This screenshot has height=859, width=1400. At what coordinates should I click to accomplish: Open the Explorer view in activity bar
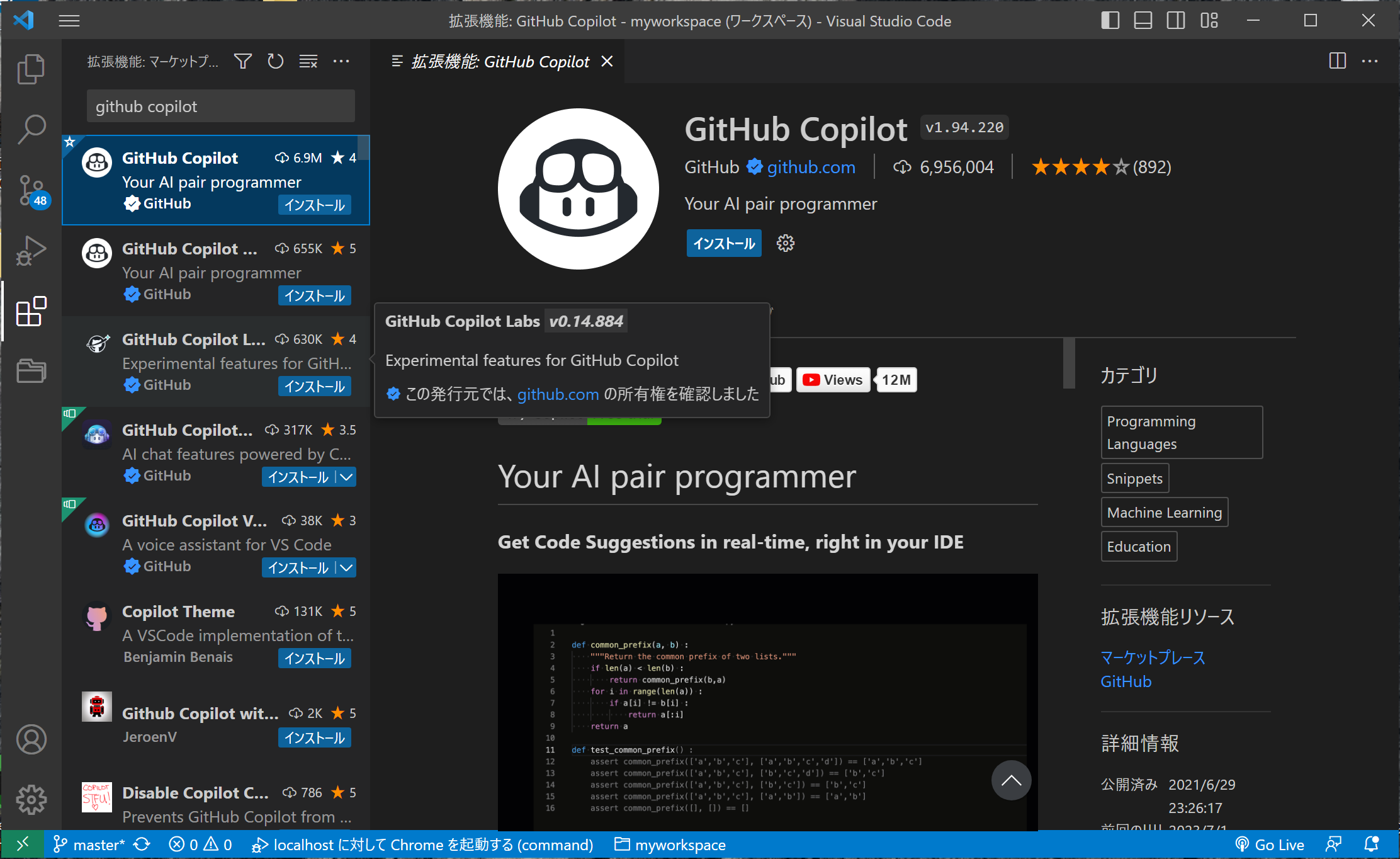tap(31, 69)
